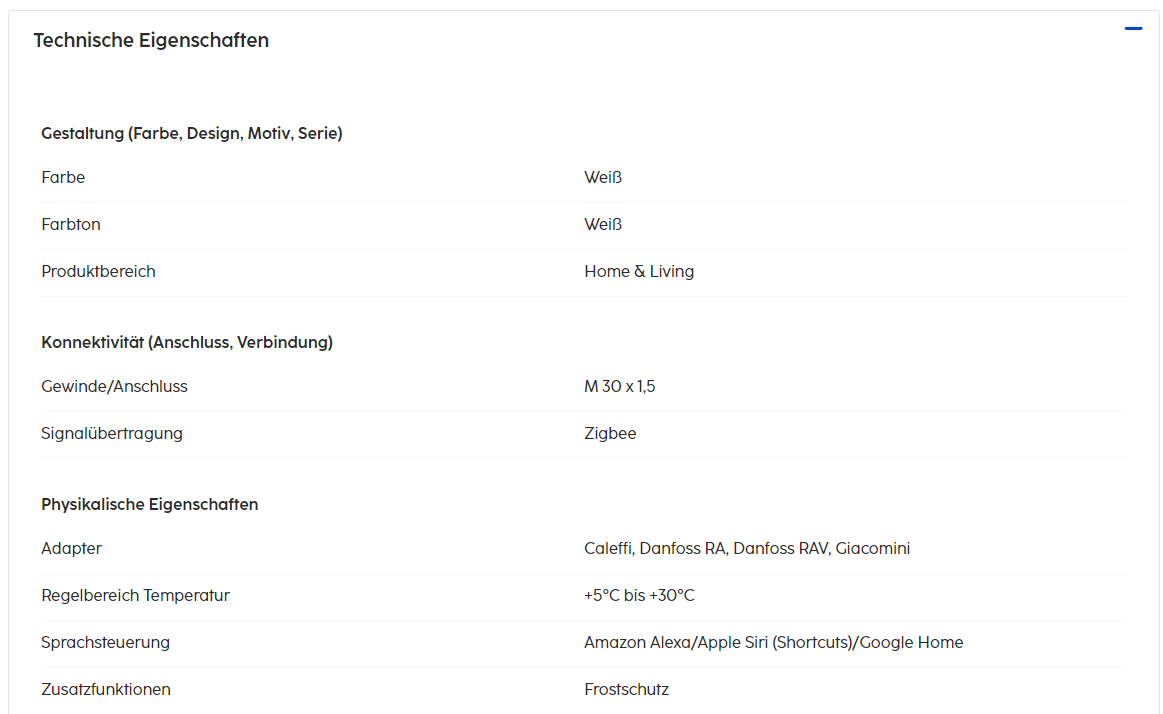Click the Konnektivität group heading

pyautogui.click(x=187, y=342)
